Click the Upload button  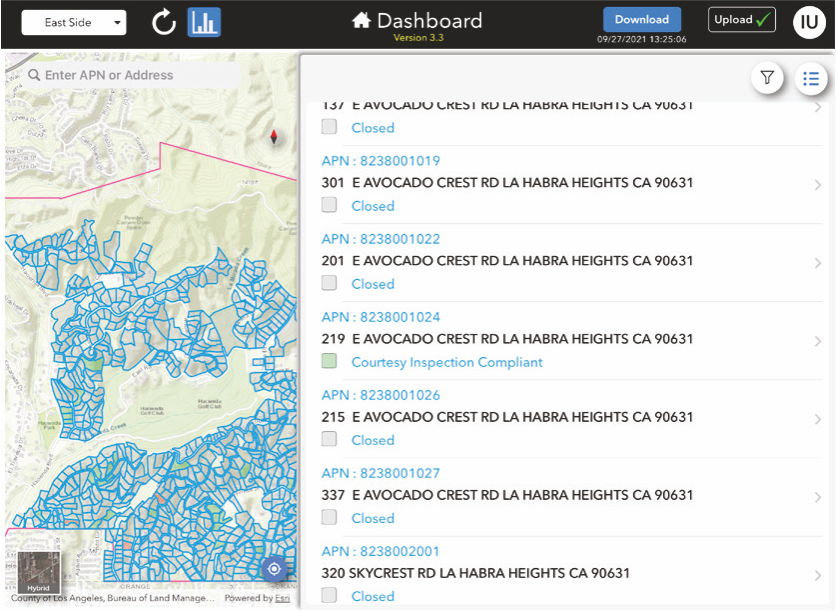pos(741,19)
